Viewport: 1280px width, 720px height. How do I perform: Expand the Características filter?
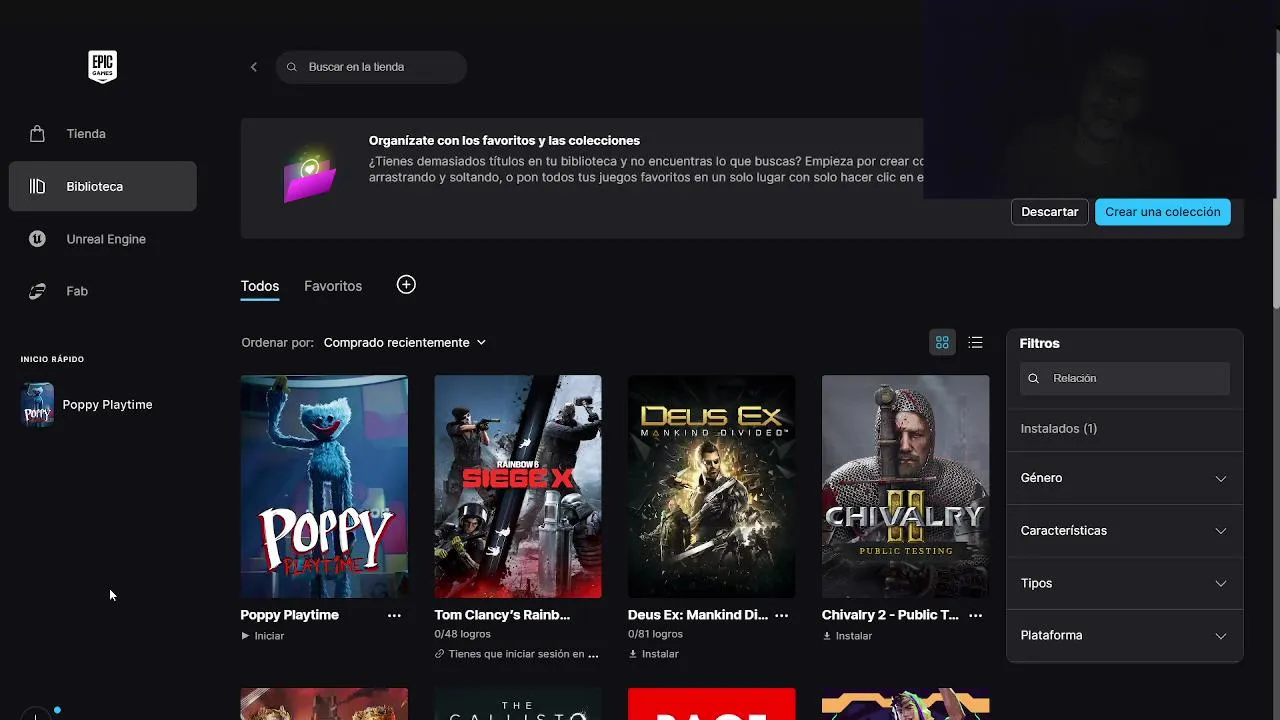point(1124,531)
